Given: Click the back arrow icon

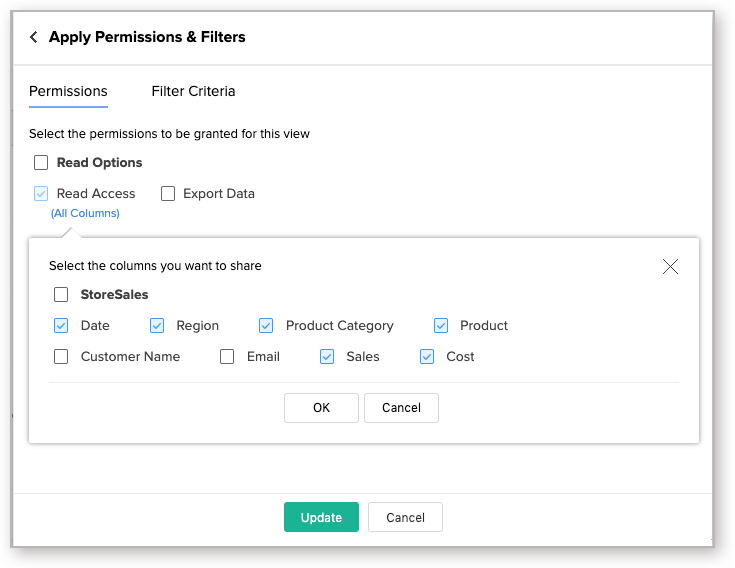Looking at the screenshot, I should pyautogui.click(x=34, y=37).
